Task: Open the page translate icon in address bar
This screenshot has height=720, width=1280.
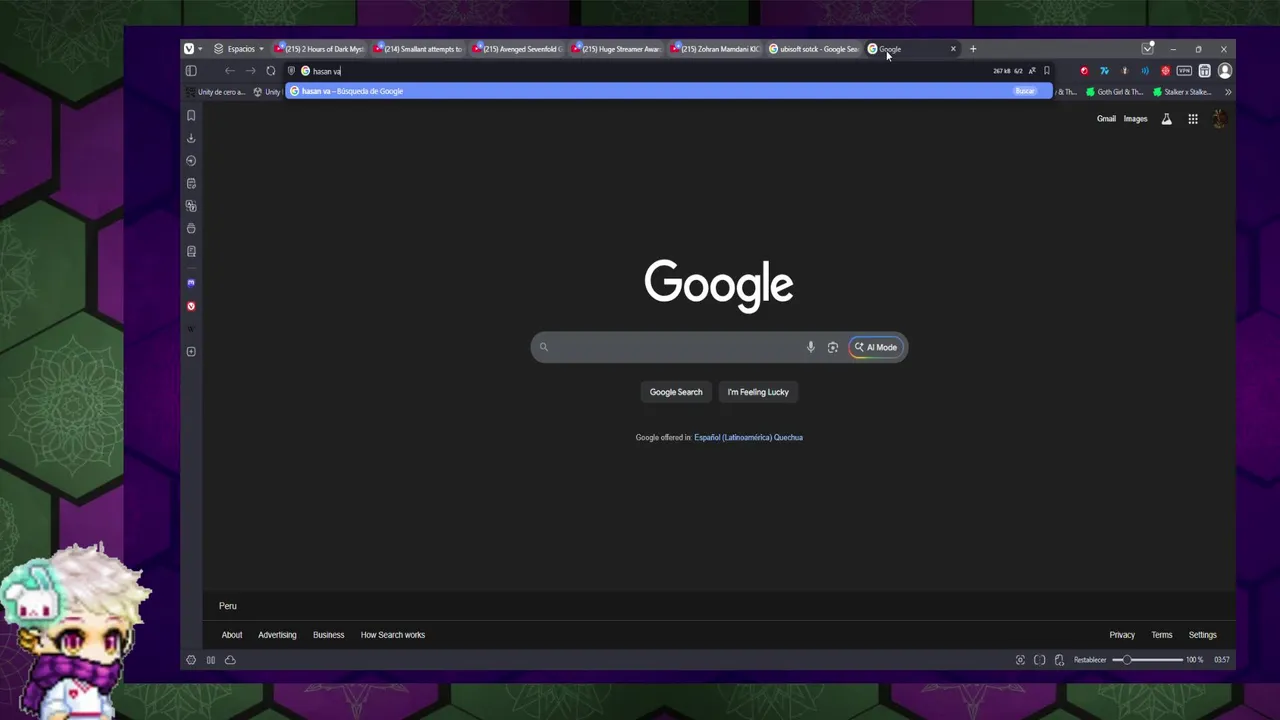Action: coord(1032,71)
